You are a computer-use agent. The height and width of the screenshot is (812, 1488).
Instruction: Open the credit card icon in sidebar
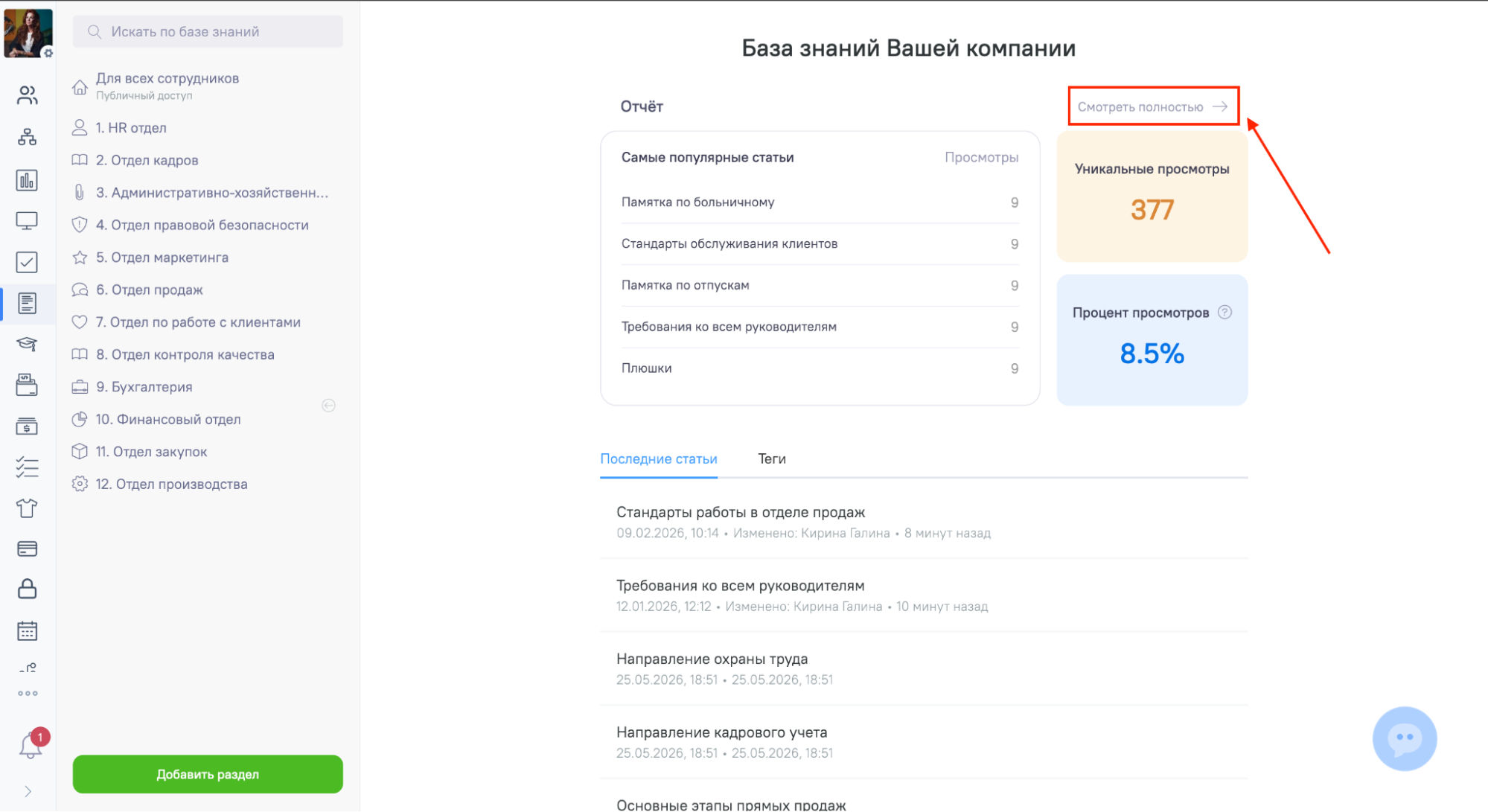(28, 549)
